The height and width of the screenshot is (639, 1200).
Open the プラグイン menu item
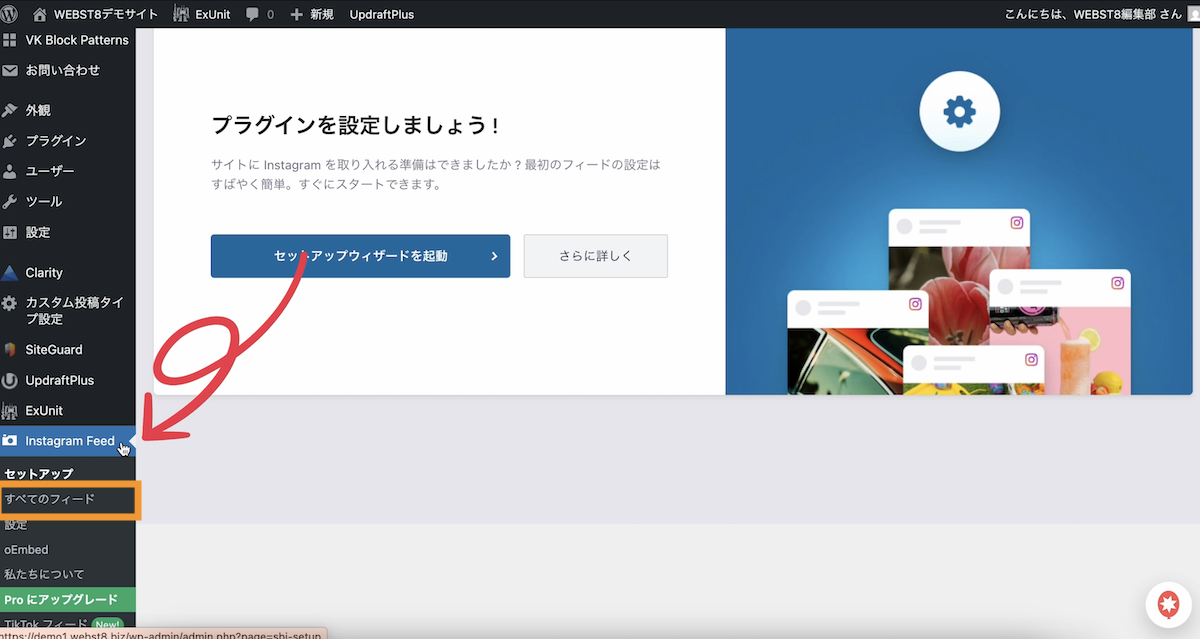55,141
